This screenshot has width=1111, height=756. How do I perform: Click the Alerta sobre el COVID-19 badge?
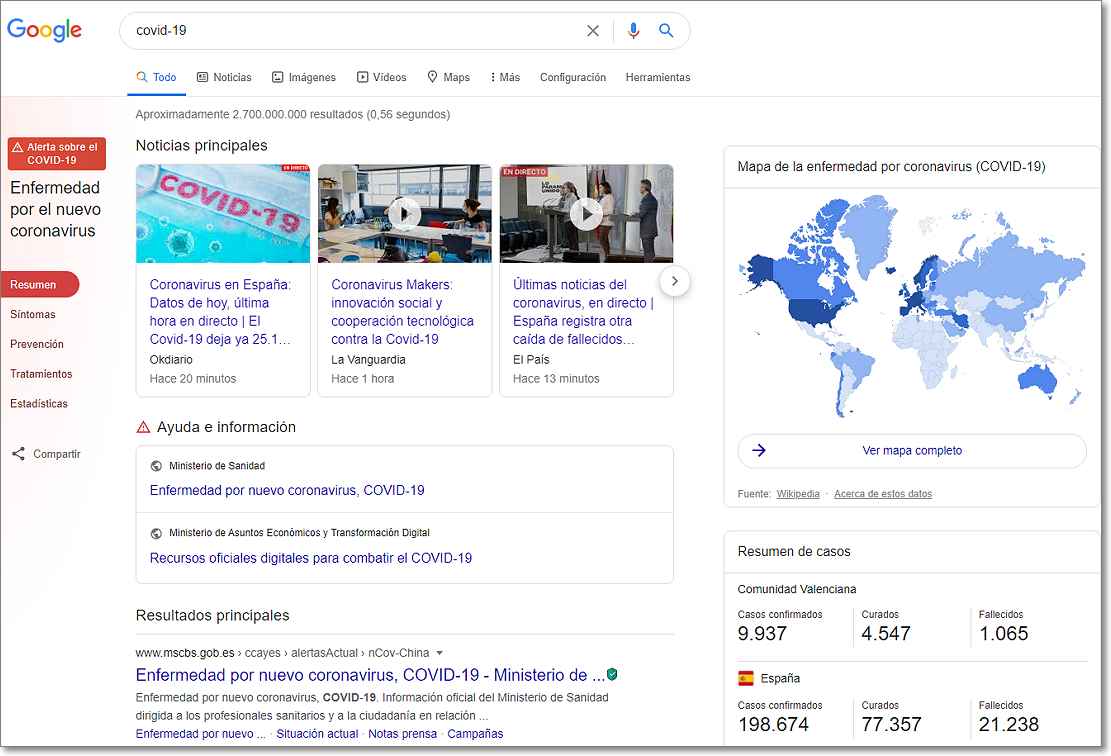(x=57, y=154)
